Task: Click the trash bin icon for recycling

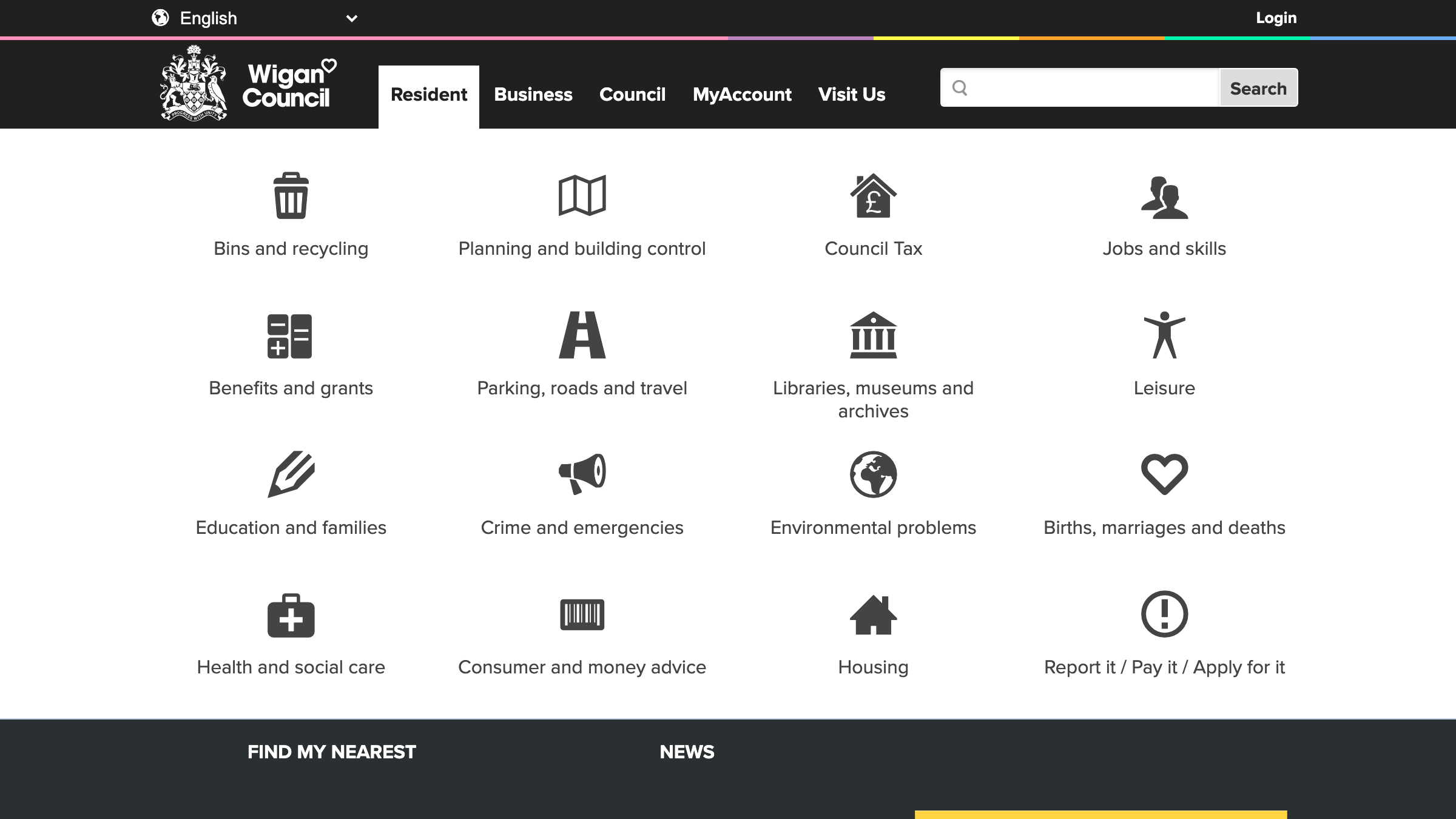Action: pos(291,195)
